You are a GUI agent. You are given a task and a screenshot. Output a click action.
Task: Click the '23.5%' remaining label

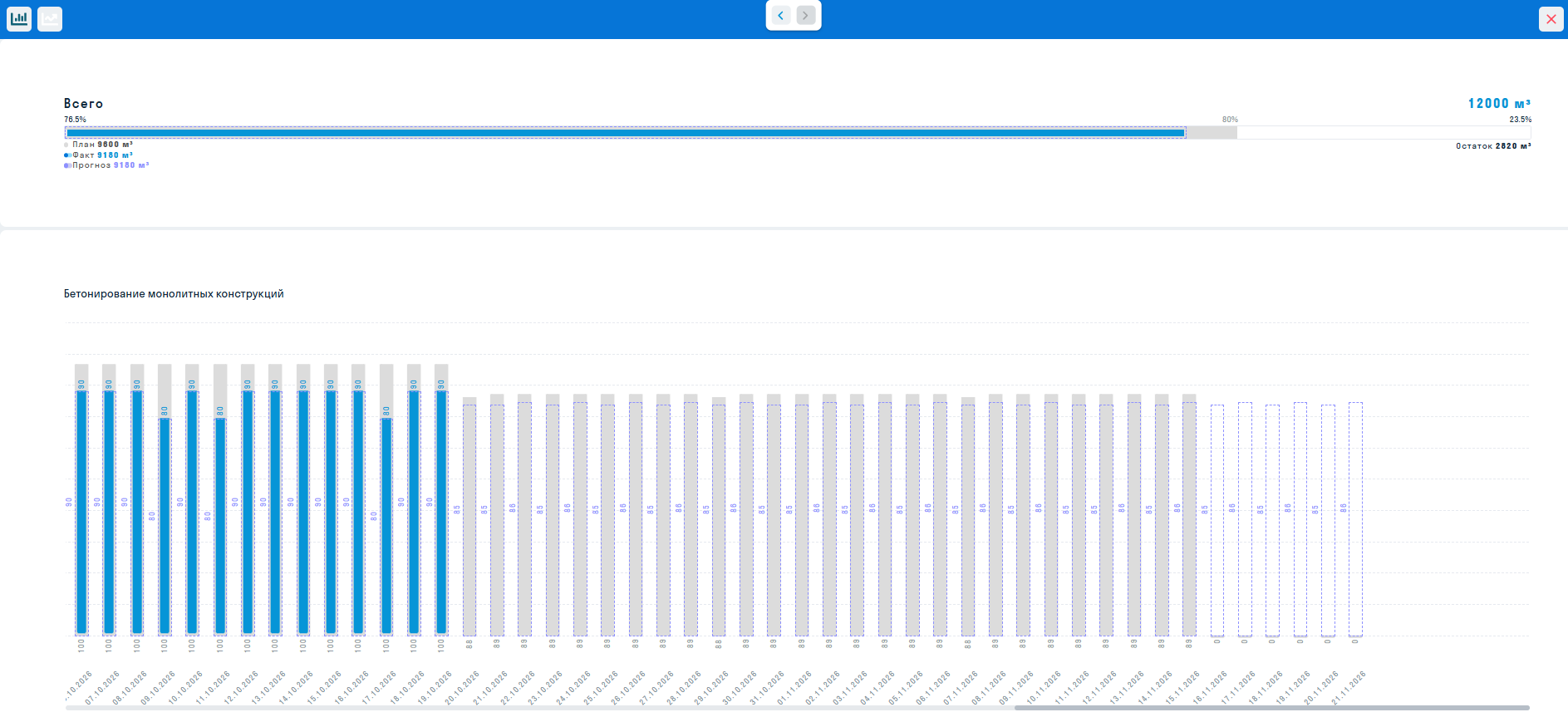(x=1521, y=120)
